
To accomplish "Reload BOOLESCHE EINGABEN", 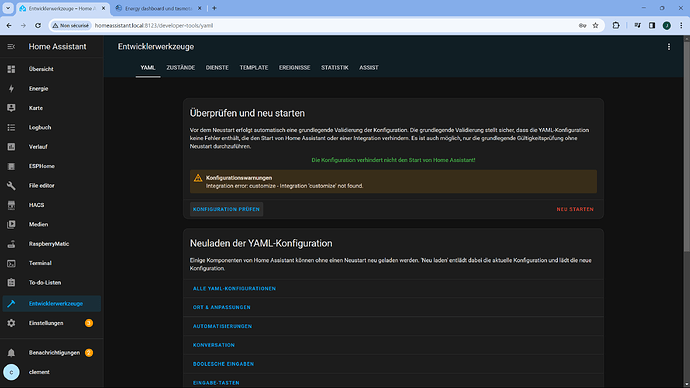I will (223, 364).
